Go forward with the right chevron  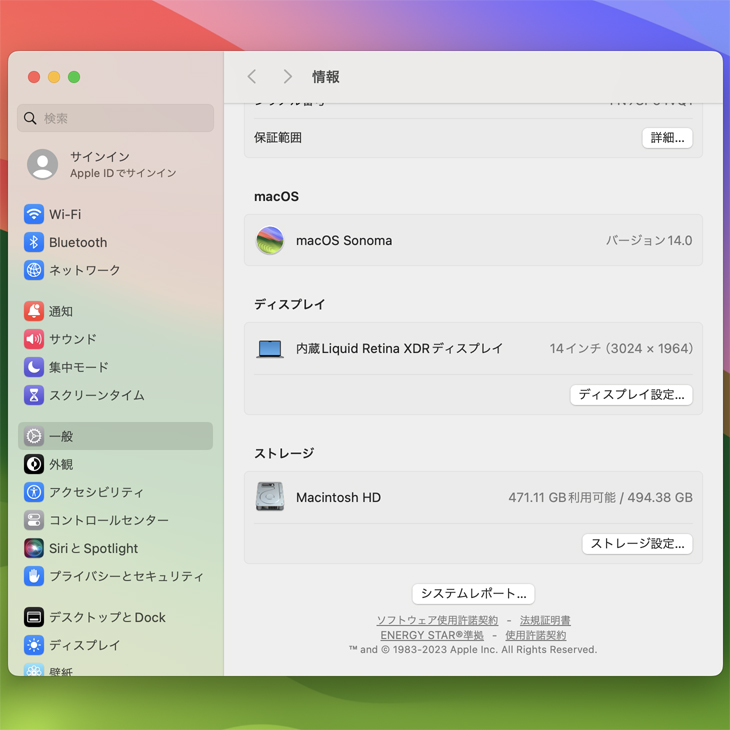(288, 77)
